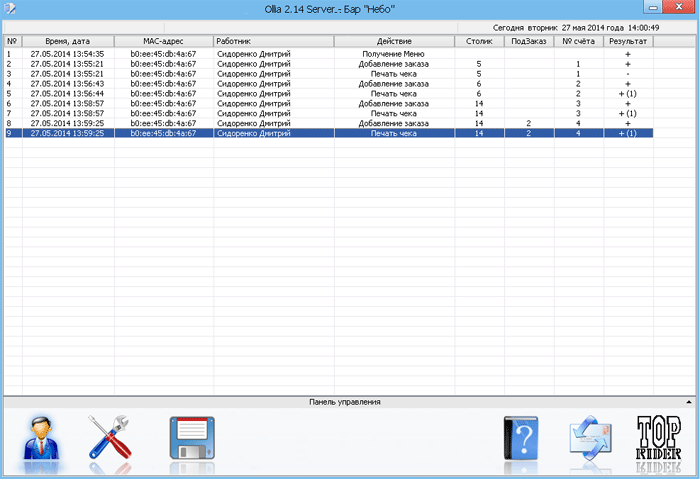Click the Top Rider logo icon
Screen dimensions: 700x479
point(659,438)
